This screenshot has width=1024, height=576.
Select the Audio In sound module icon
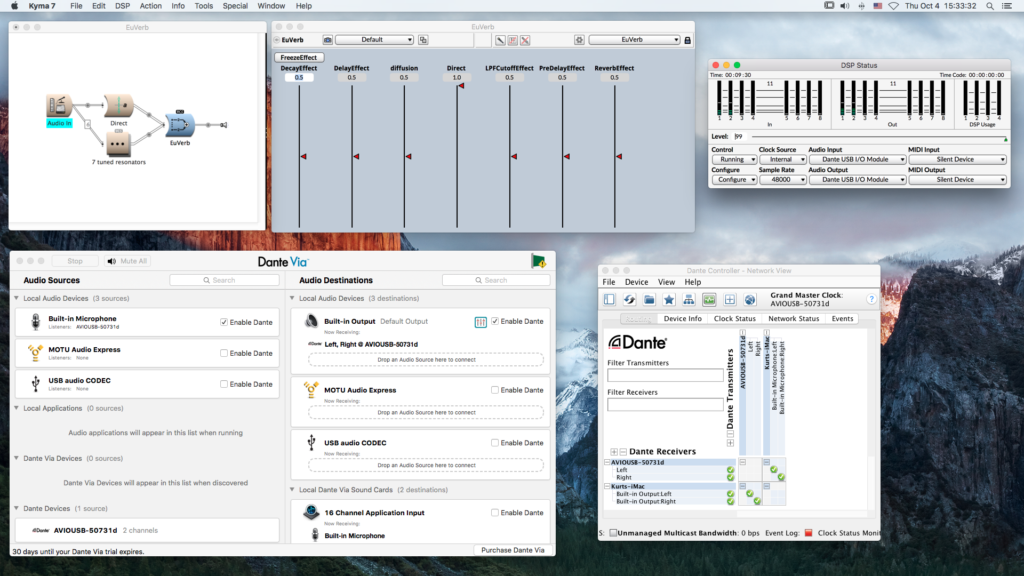(x=59, y=106)
